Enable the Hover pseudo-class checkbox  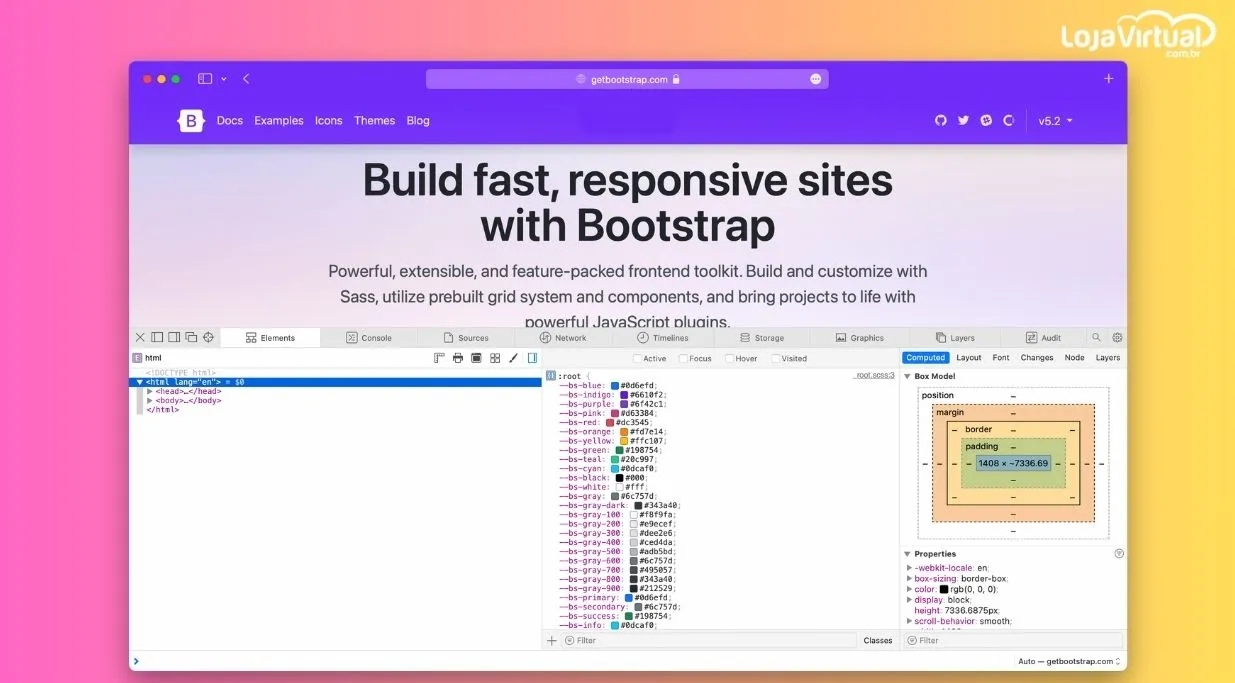(x=729, y=358)
